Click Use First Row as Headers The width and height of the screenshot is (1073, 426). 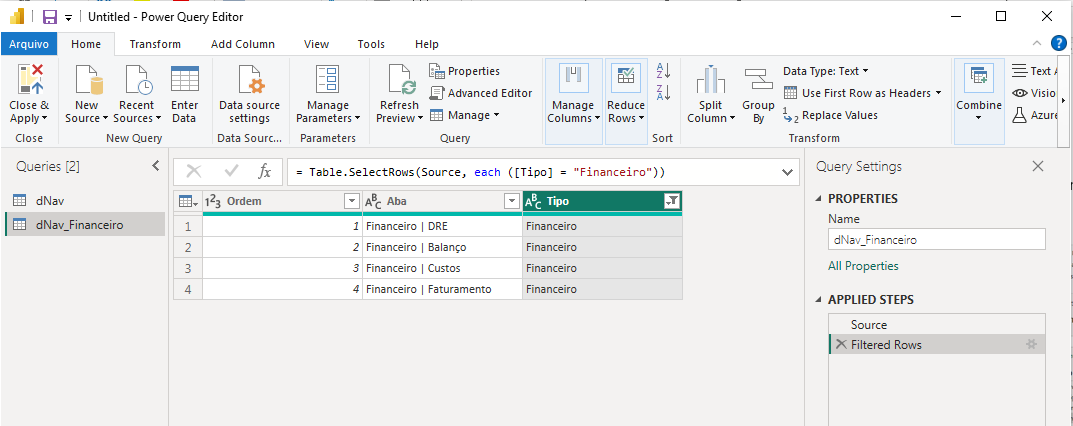pos(866,93)
